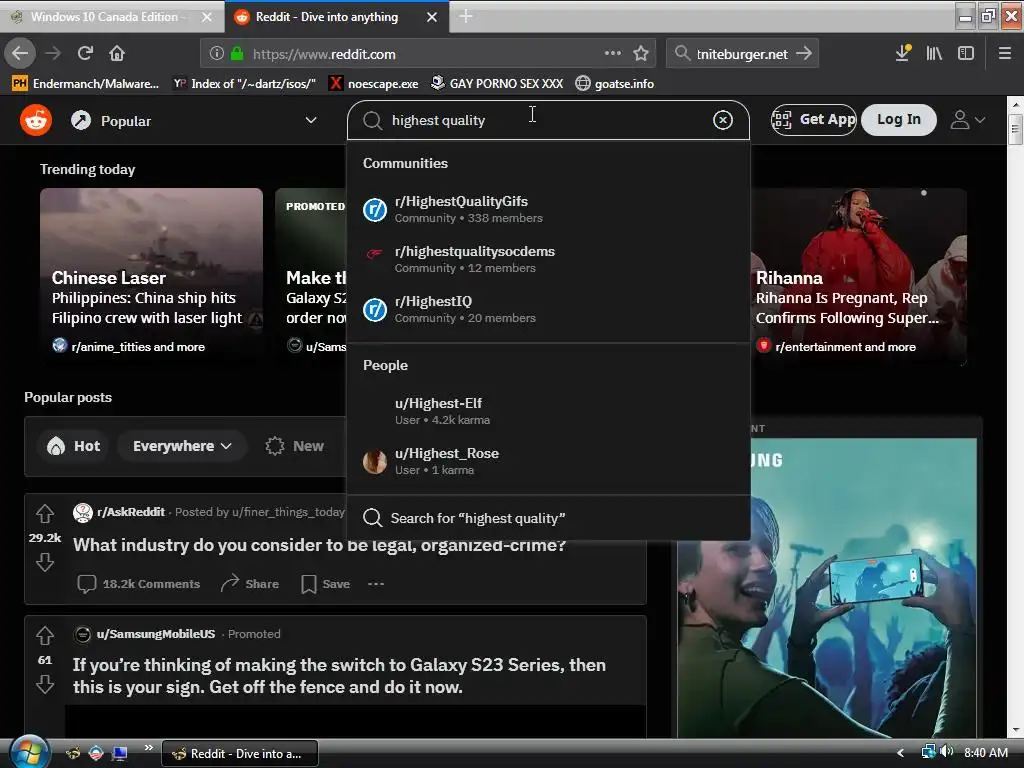
Task: Toggle the sidebar view icon
Action: point(966,54)
